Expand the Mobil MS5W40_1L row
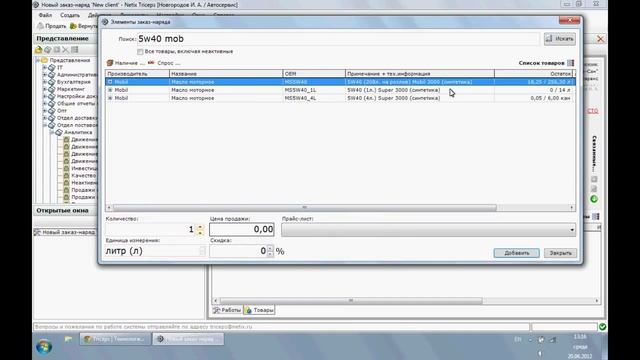 click(x=110, y=90)
